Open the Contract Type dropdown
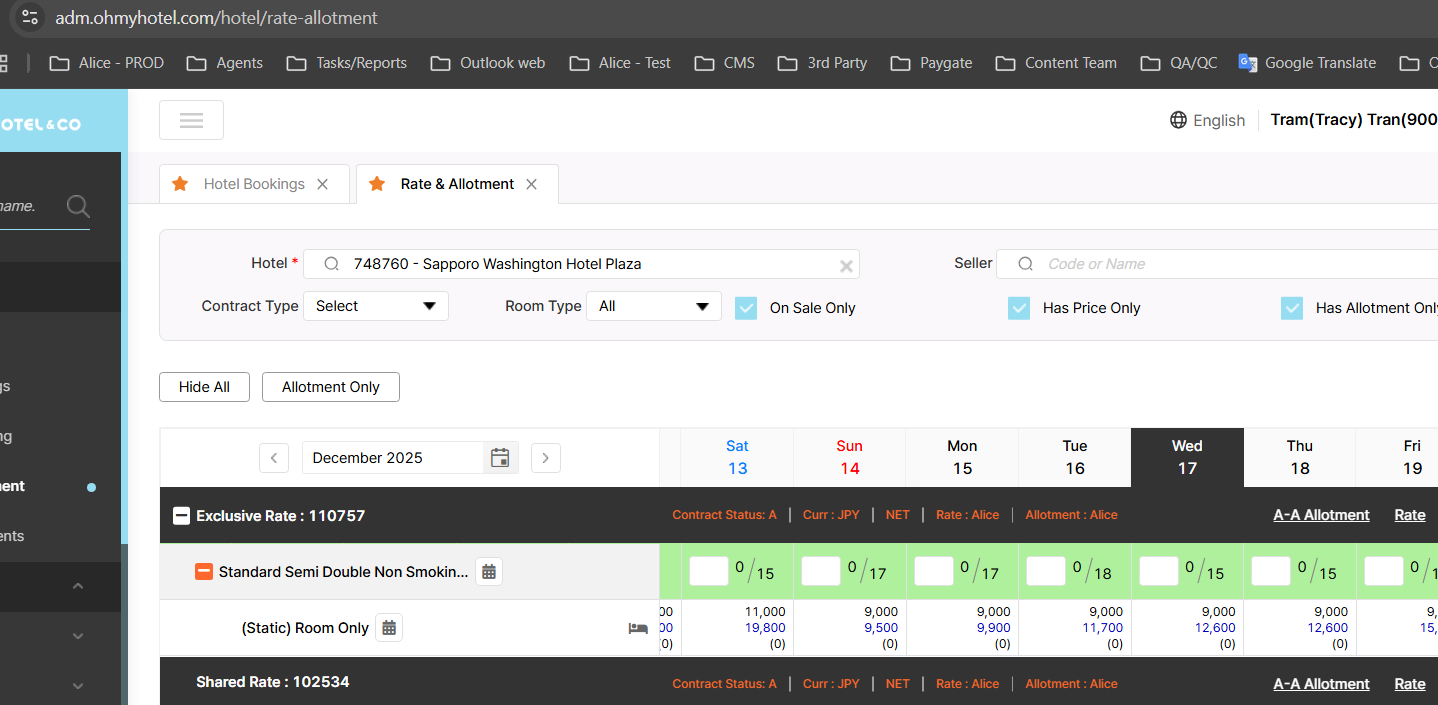This screenshot has height=705, width=1438. [375, 306]
